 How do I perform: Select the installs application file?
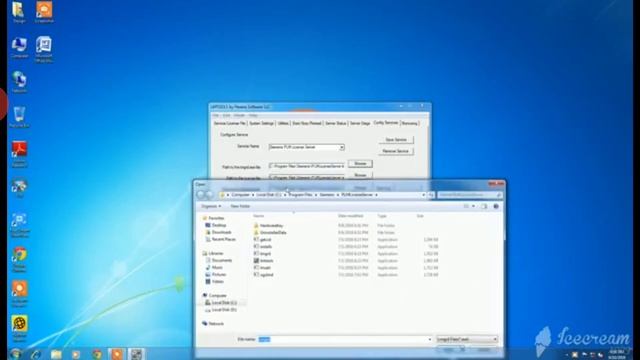[x=262, y=247]
